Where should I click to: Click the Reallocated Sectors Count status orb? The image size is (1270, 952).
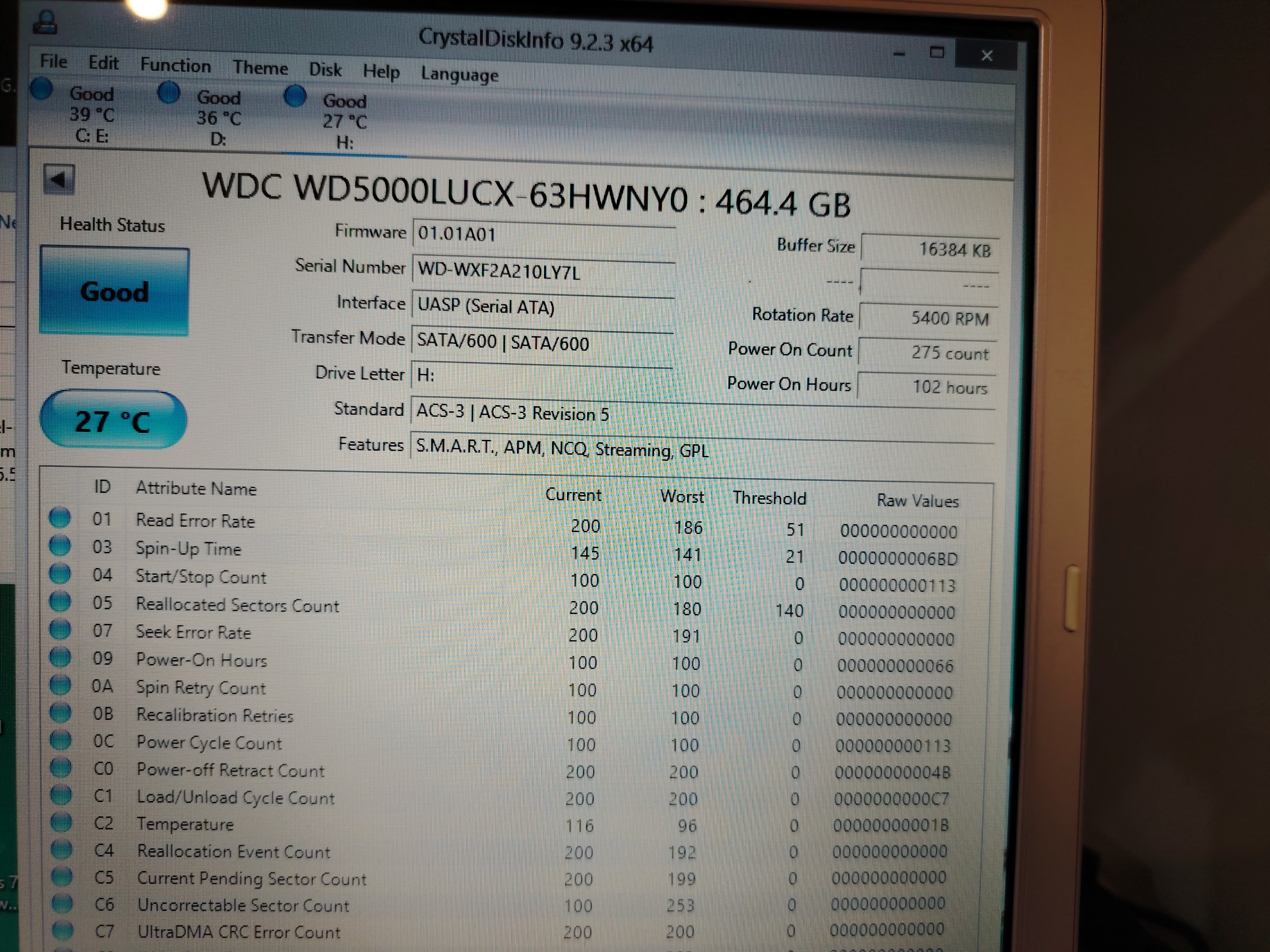(60, 601)
